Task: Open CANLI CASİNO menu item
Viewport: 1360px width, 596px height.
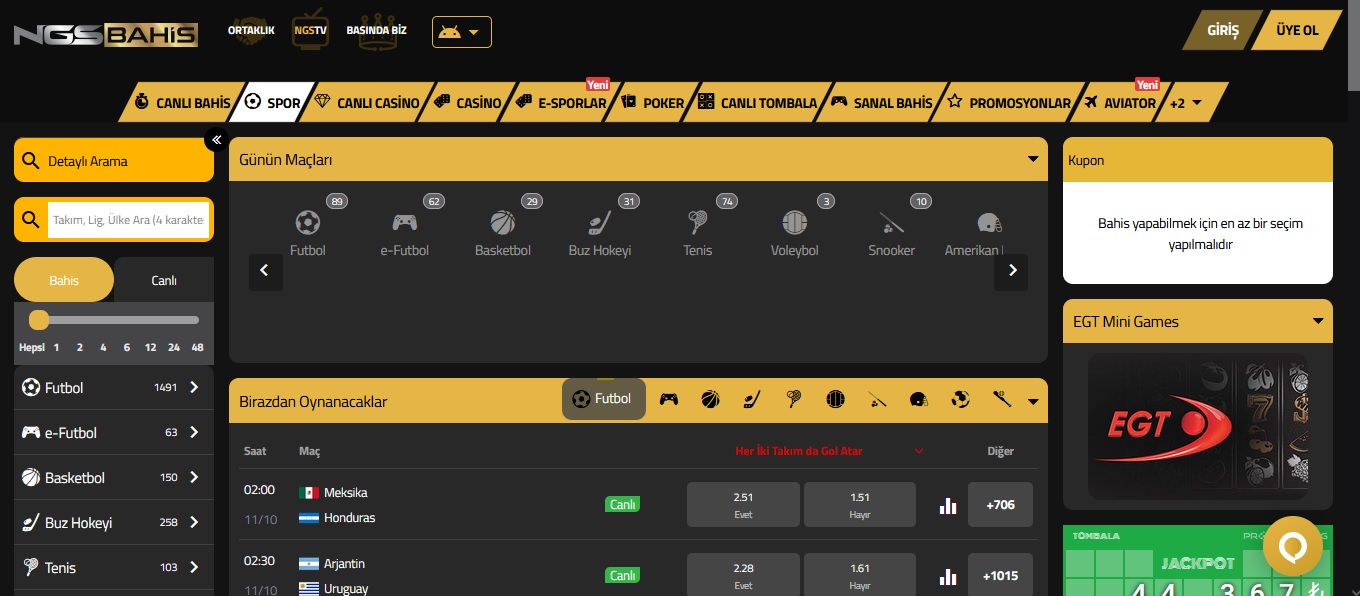Action: 367,102
